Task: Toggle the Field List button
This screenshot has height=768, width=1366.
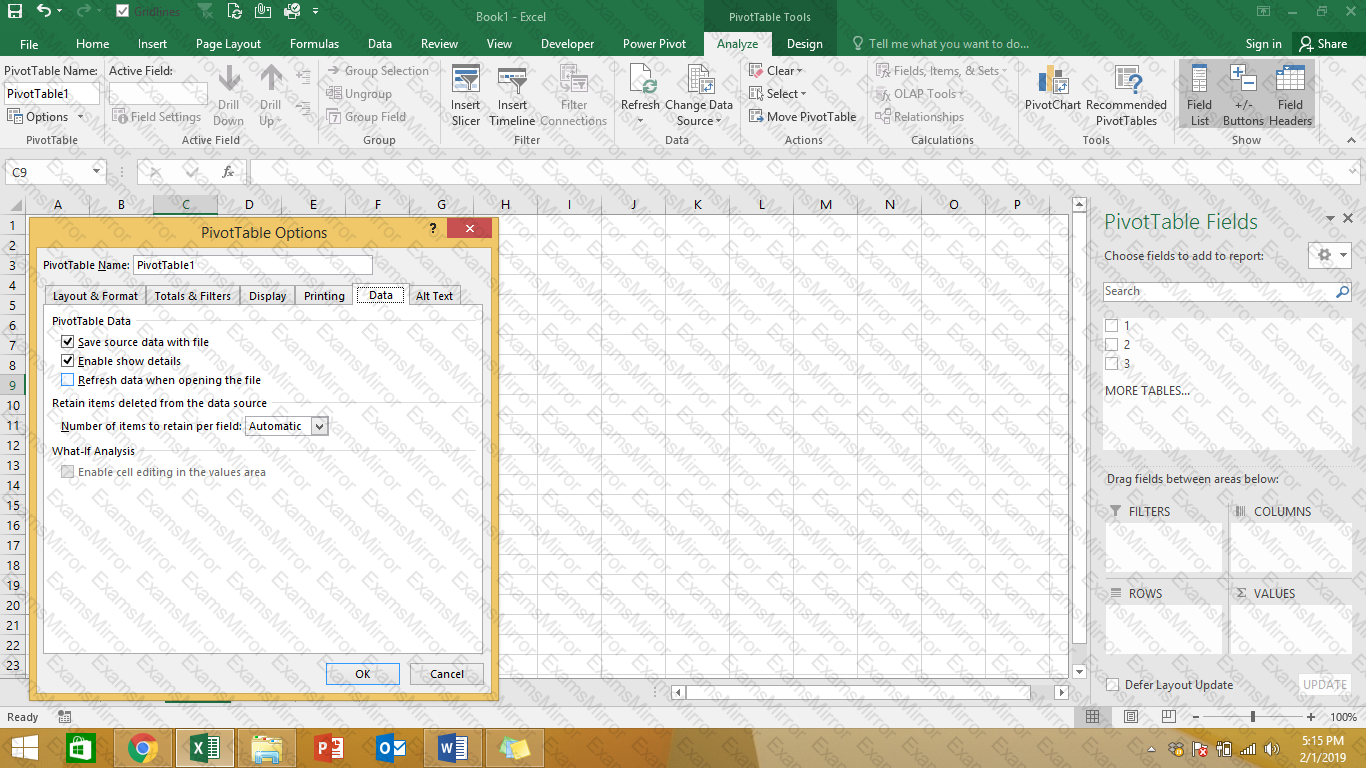Action: point(1199,95)
